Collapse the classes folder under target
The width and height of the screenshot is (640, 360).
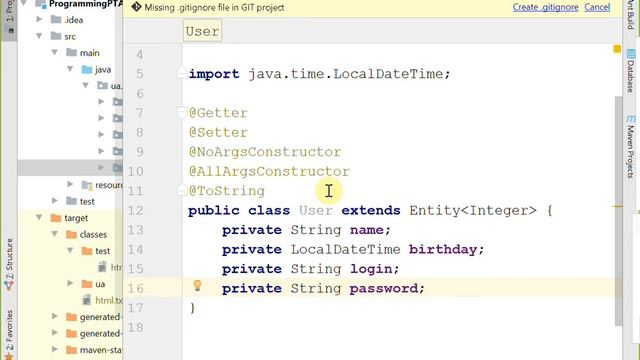click(55, 234)
